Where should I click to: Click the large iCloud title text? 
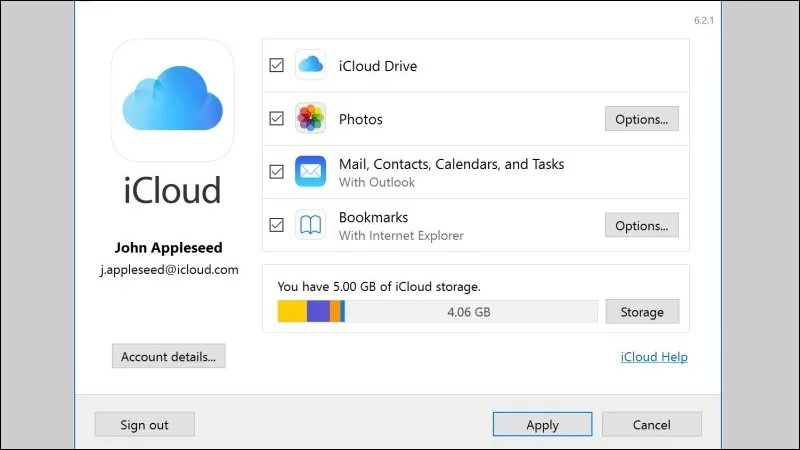click(172, 190)
